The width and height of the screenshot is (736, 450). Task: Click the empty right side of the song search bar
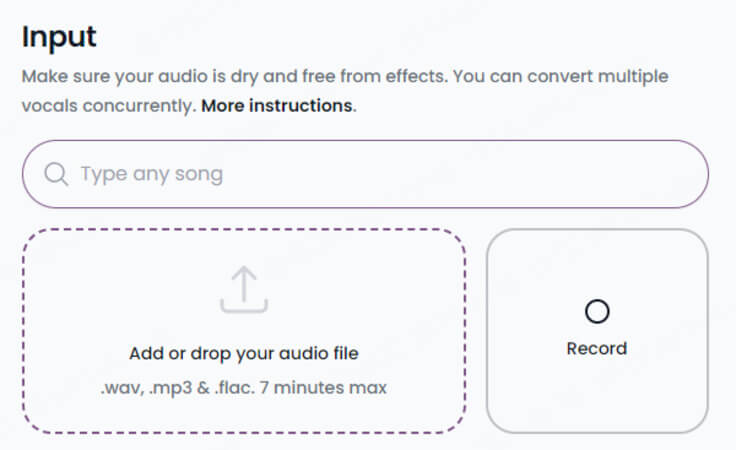516,174
